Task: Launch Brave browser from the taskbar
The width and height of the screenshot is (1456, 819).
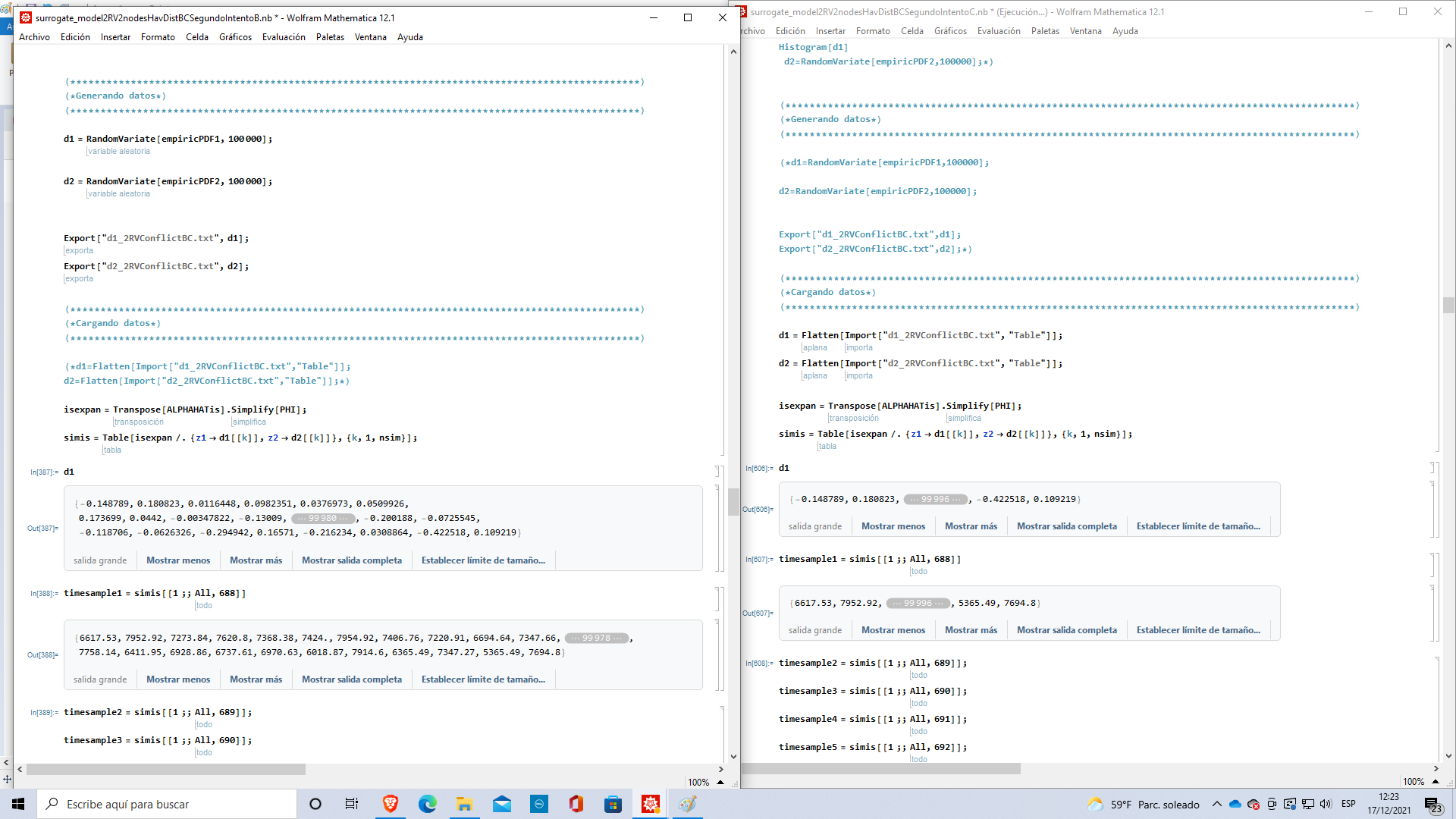Action: pyautogui.click(x=391, y=804)
